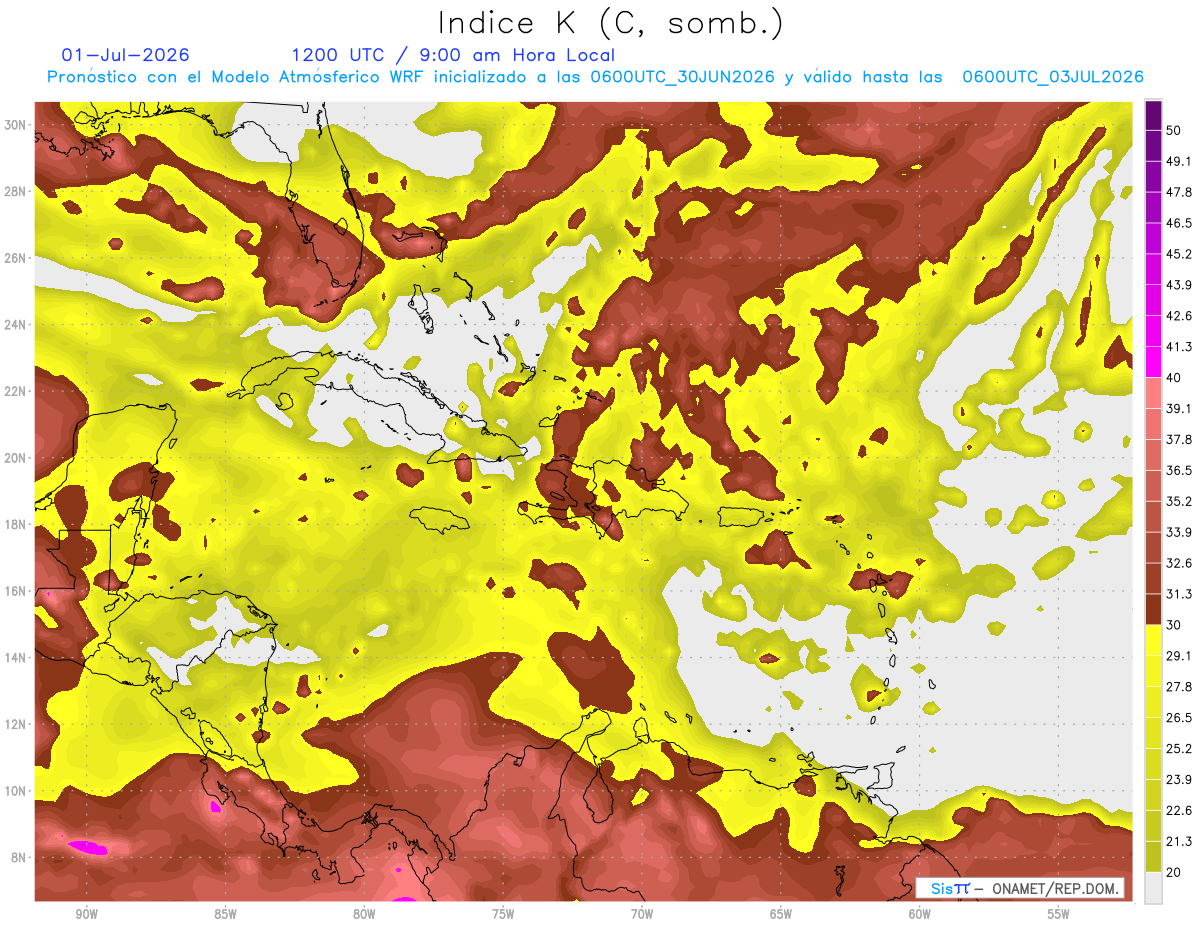Screen dimensions: 1200x927
Task: Click the '12N' latitude label
Action: point(16,724)
